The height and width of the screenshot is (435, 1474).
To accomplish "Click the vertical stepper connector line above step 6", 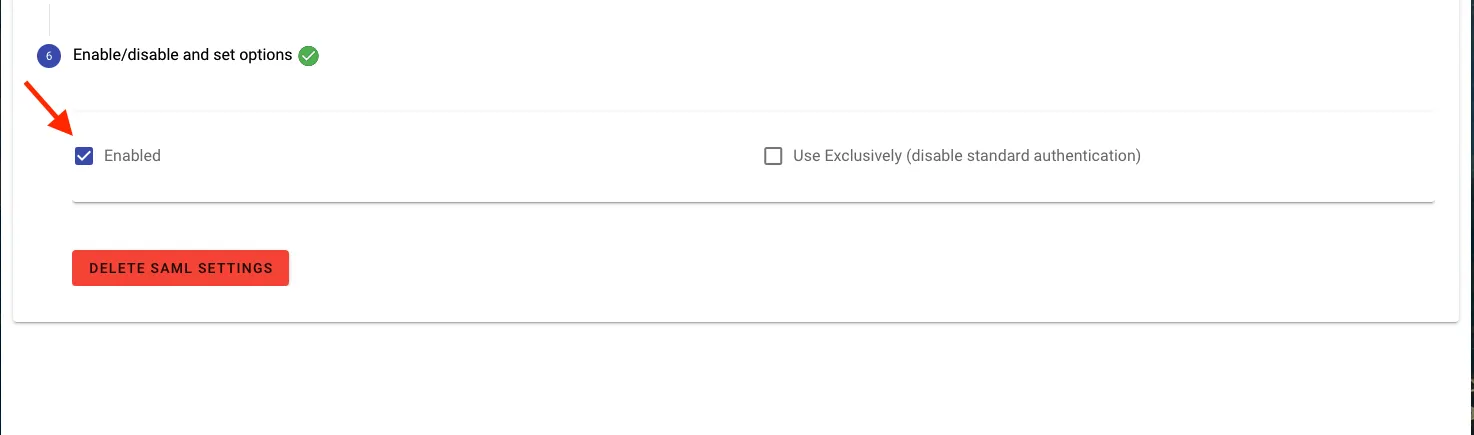I will click(49, 18).
